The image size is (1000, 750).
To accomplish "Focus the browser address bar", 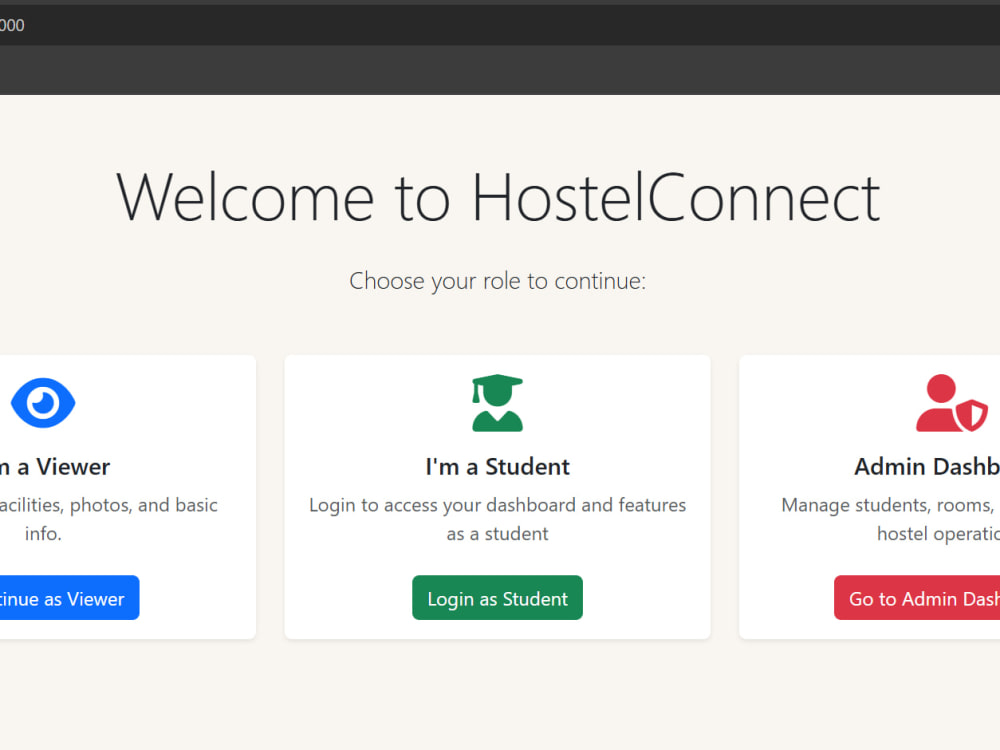I will click(500, 26).
